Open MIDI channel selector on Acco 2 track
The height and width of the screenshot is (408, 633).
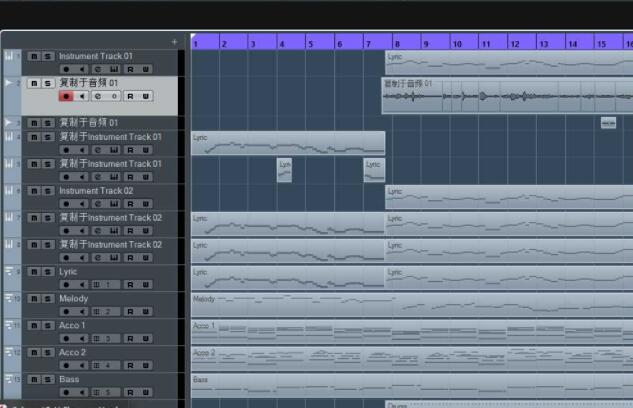106,366
